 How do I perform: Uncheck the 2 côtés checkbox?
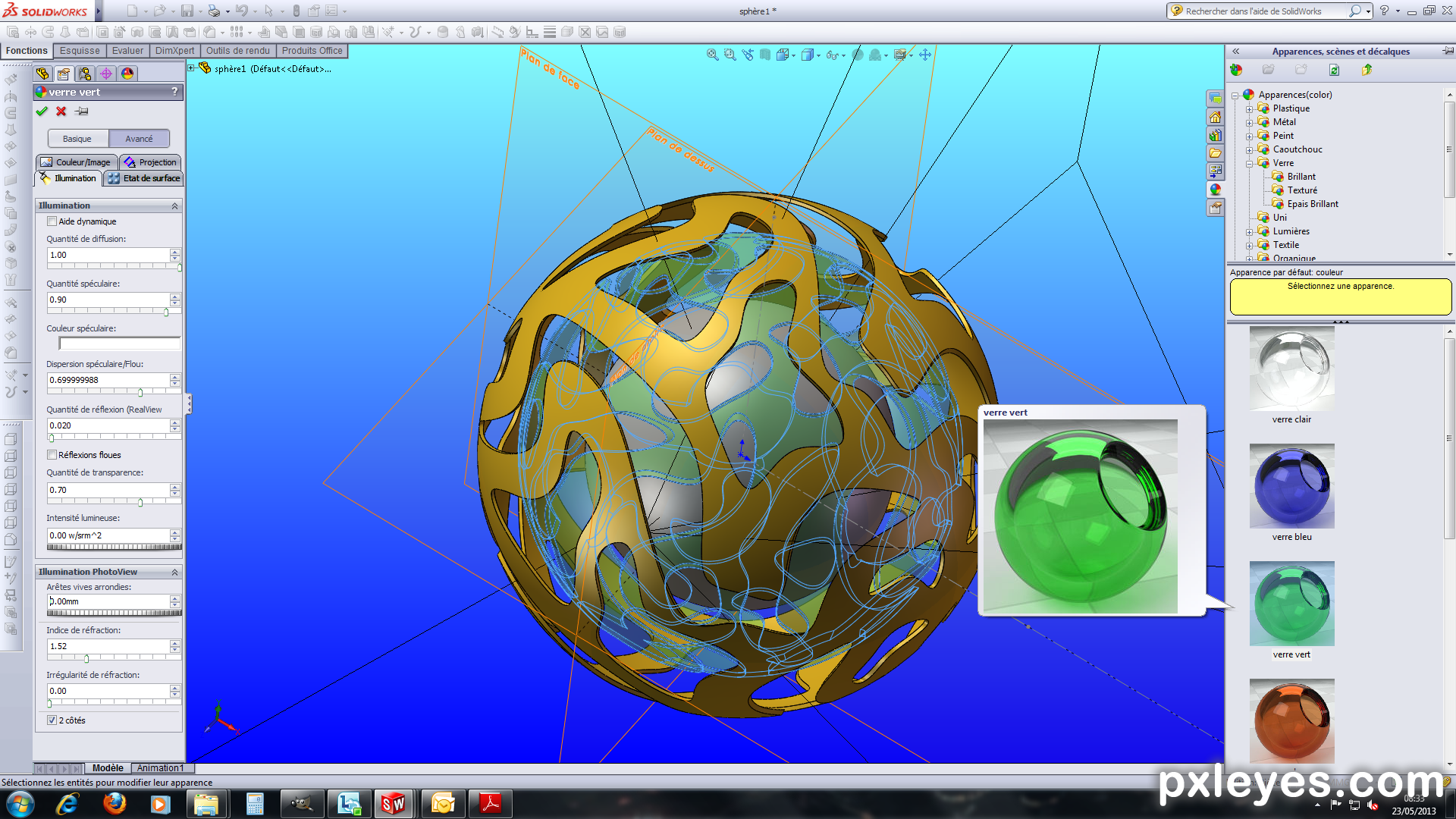[x=52, y=720]
